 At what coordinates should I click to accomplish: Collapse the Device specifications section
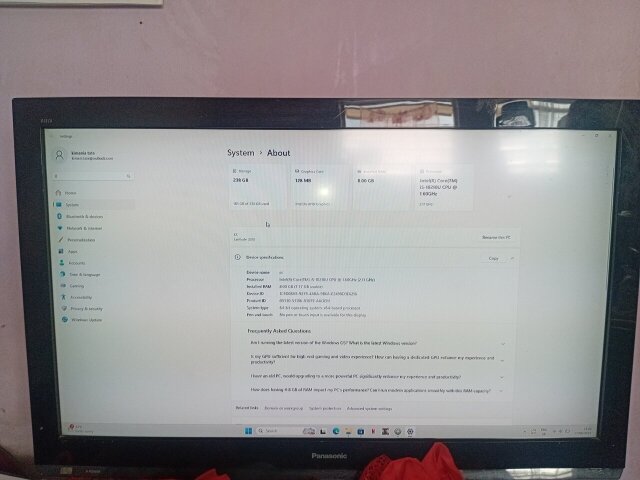[512, 258]
